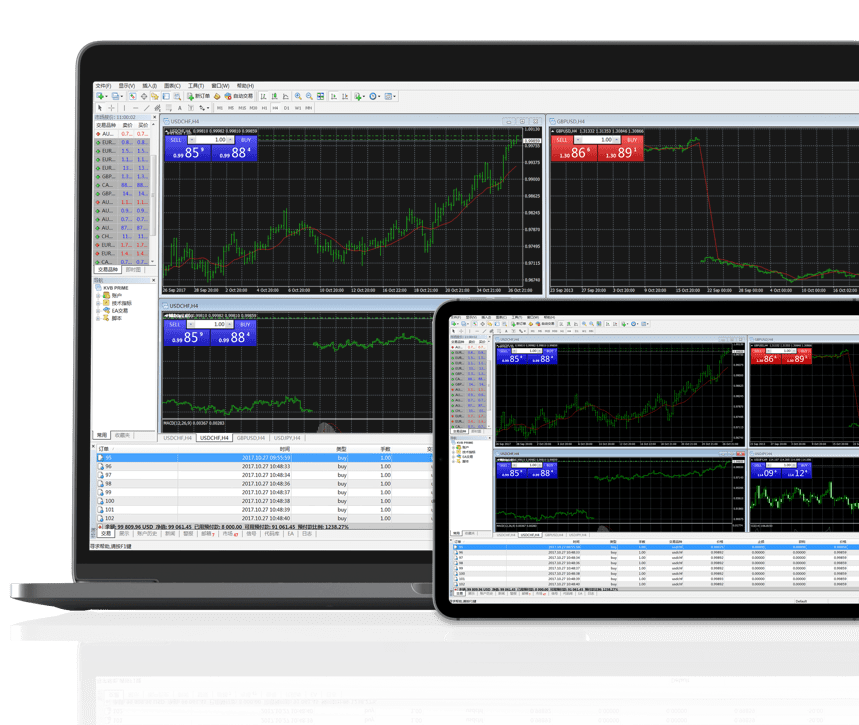Select the crosshair tool in drawing toolbar
The image size is (859, 725).
coord(111,108)
